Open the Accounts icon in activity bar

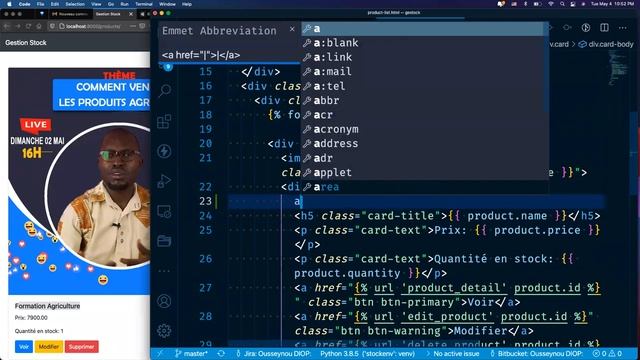tap(164, 301)
